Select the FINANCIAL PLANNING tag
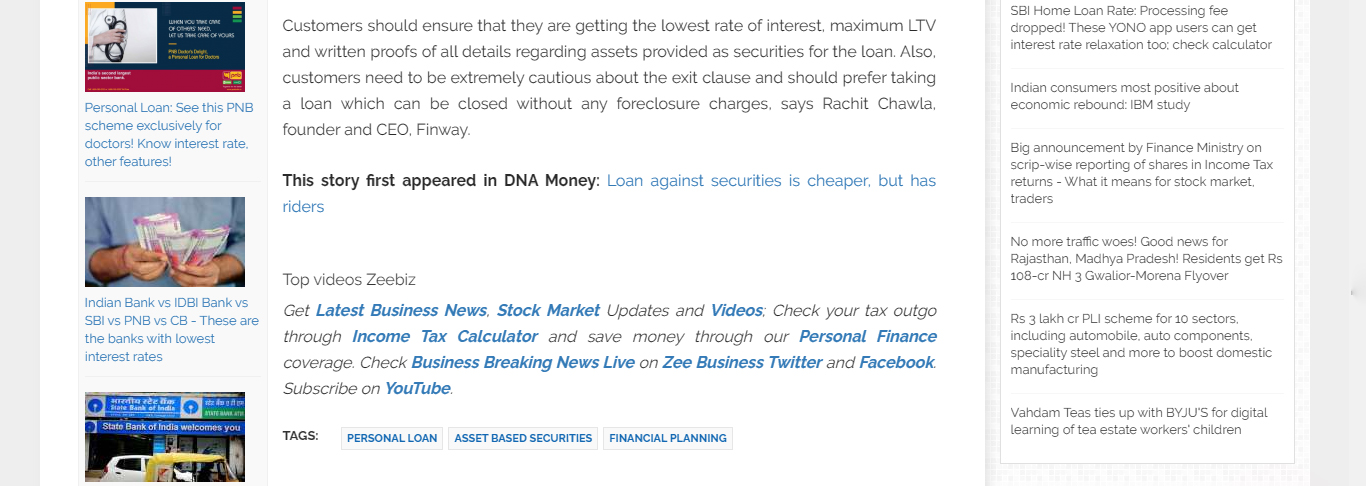 pos(667,438)
